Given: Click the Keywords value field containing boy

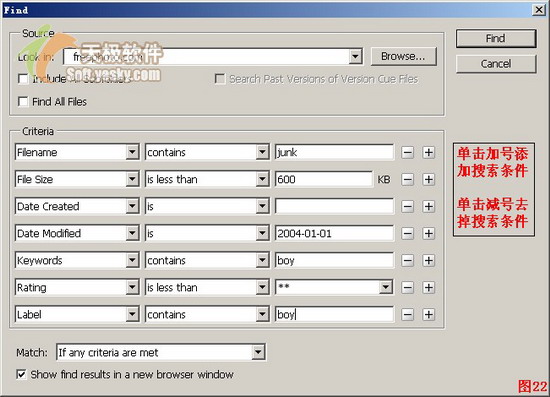Looking at the screenshot, I should point(334,260).
